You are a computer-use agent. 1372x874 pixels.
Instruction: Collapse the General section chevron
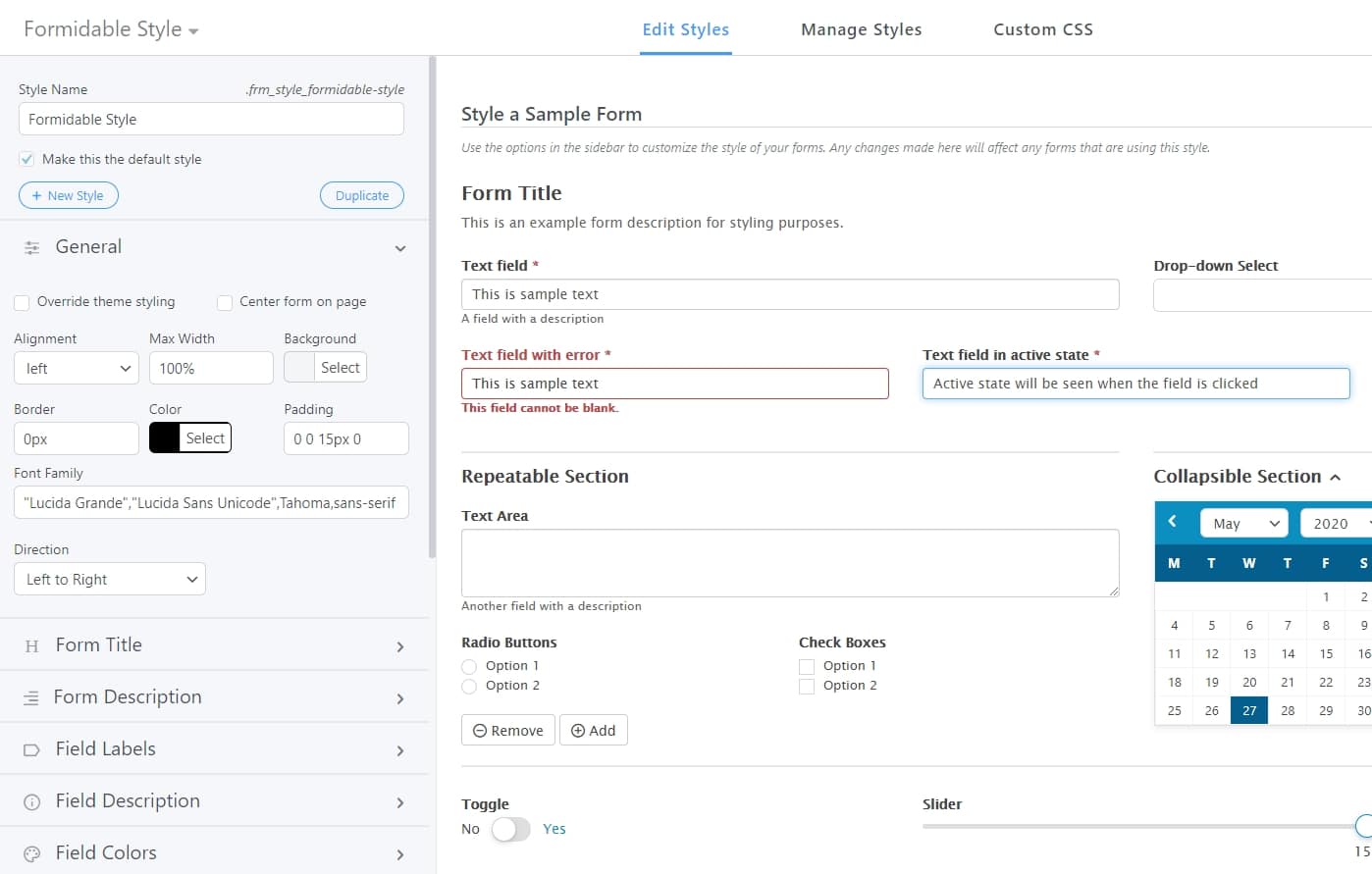(x=400, y=249)
